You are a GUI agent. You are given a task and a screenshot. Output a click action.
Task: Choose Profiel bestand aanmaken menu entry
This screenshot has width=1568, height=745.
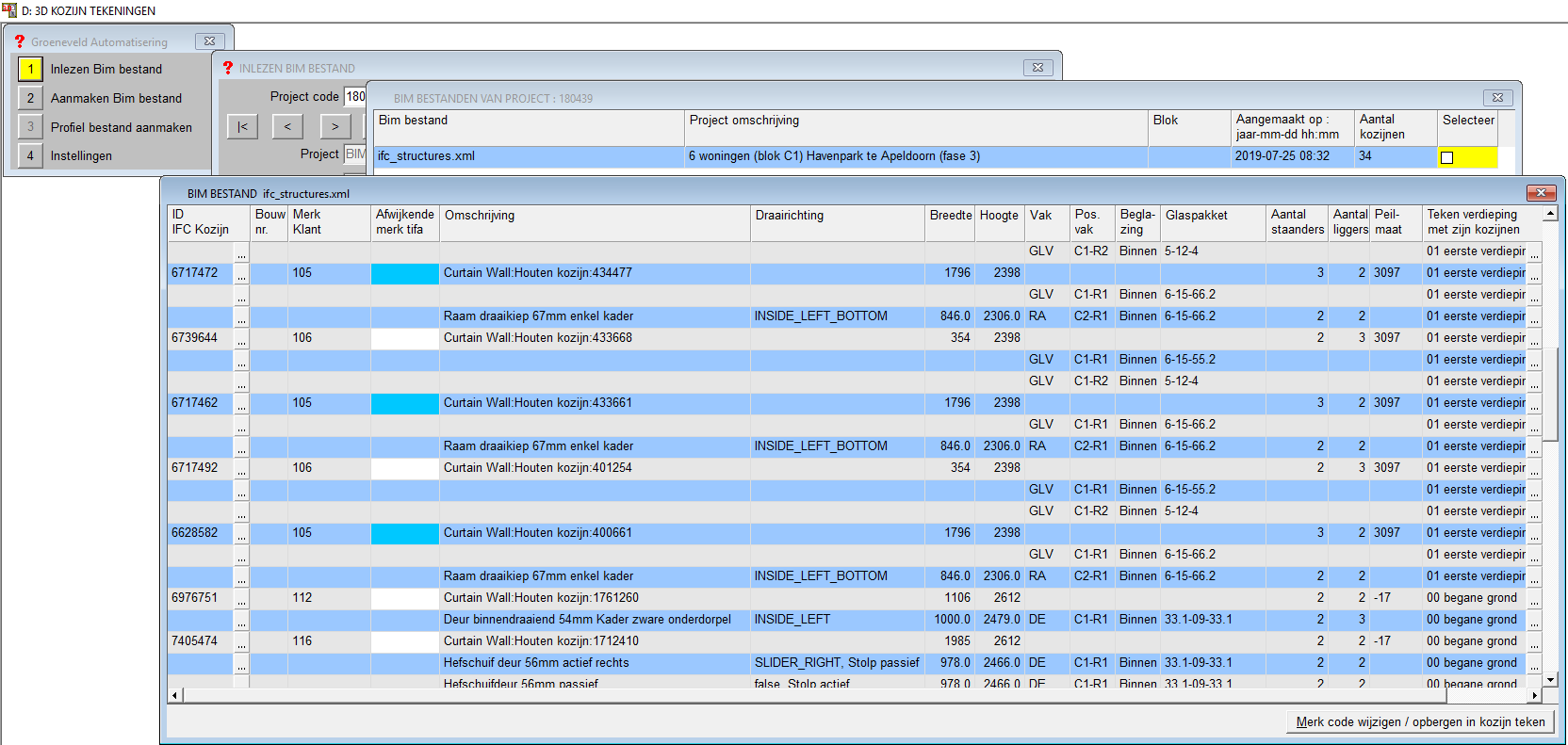click(x=121, y=127)
